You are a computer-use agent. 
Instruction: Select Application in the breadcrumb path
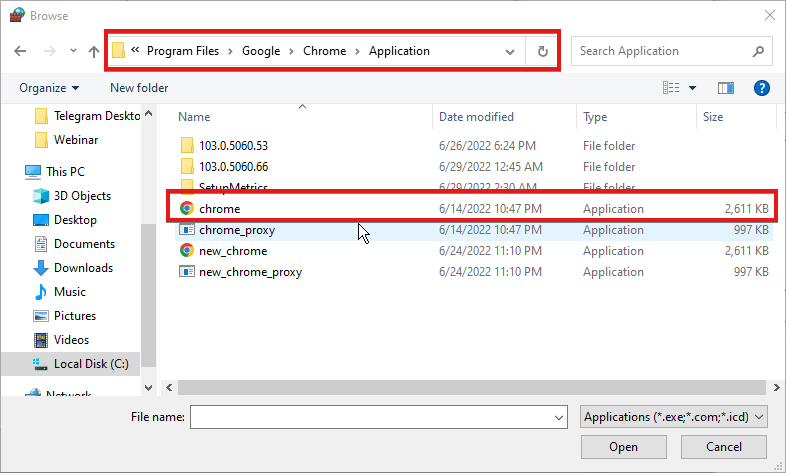point(399,51)
